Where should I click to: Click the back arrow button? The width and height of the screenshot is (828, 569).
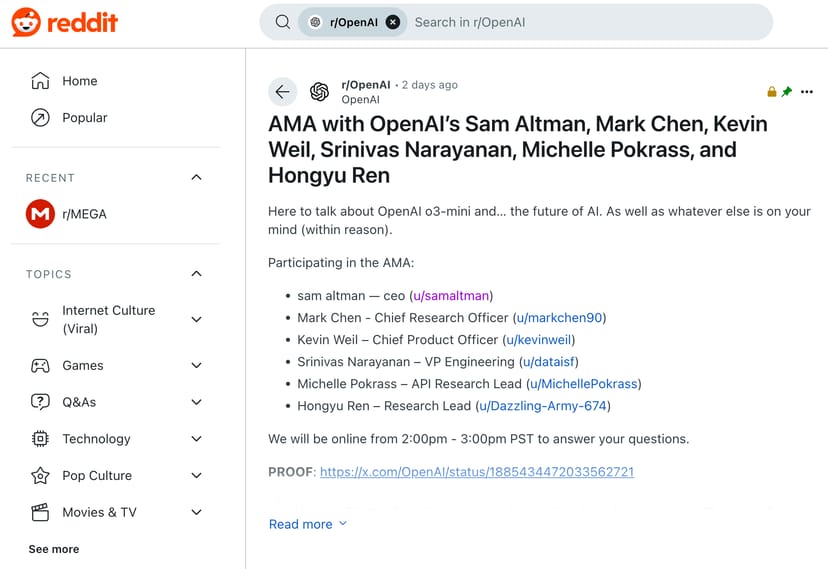point(282,92)
